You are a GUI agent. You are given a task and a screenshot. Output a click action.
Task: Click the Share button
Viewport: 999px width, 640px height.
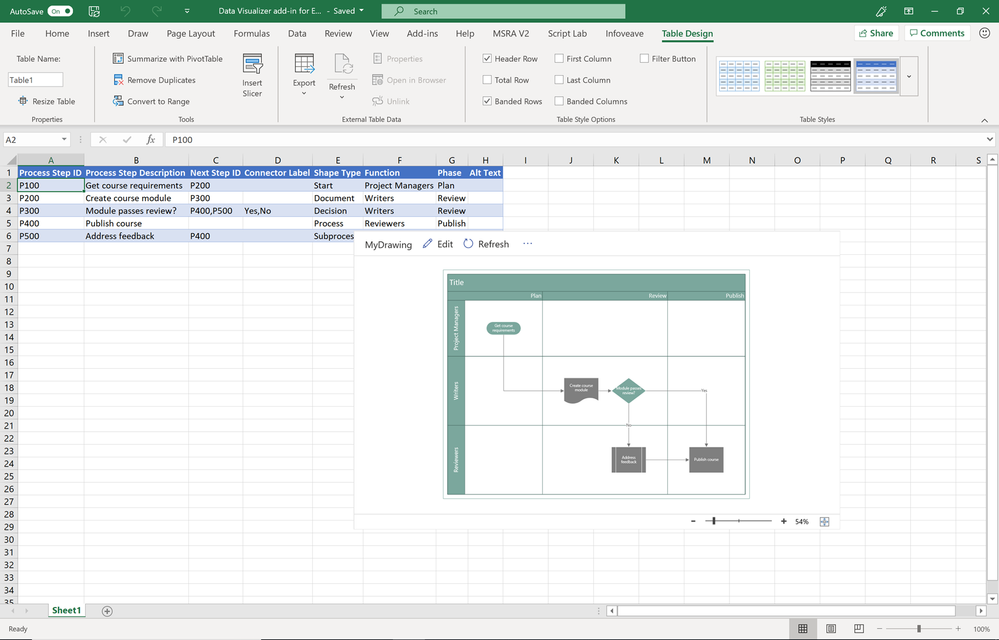tap(876, 33)
